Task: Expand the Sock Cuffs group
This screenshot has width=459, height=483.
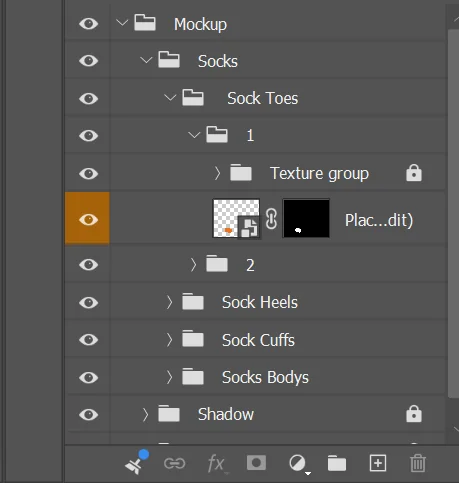Action: (x=169, y=340)
